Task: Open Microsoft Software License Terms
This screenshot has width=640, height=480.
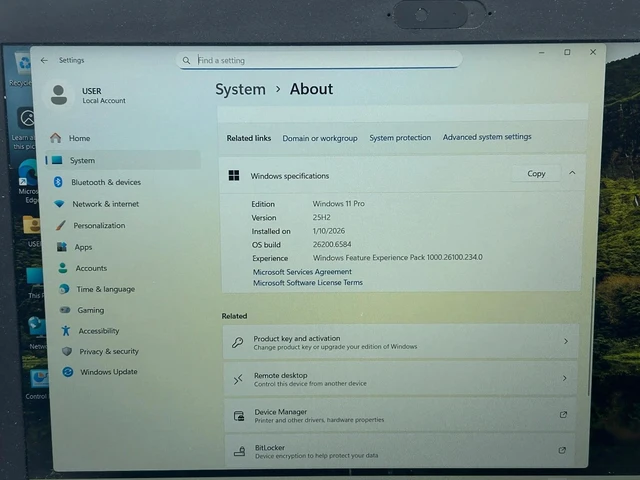Action: [x=308, y=282]
